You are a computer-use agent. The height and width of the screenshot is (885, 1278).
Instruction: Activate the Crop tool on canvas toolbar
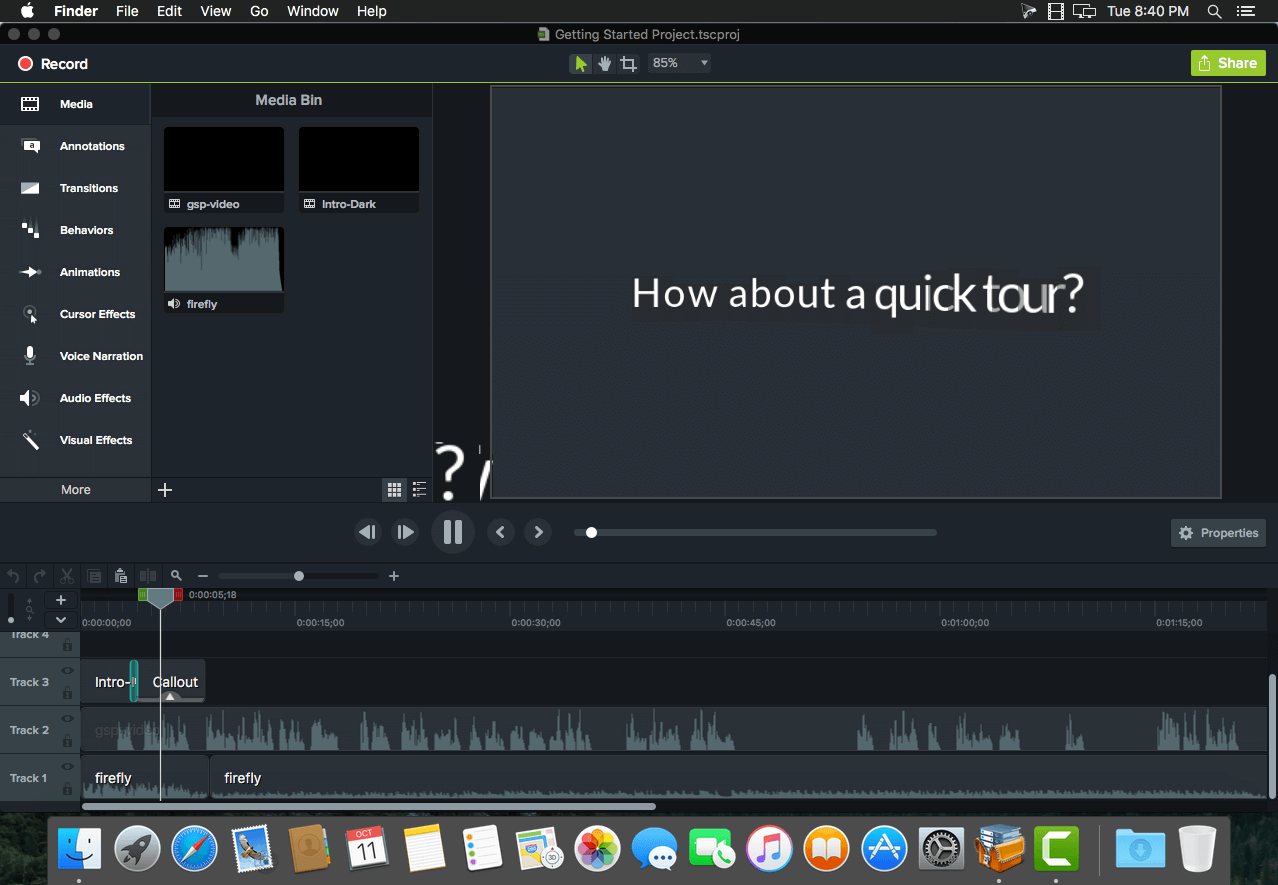click(x=628, y=64)
